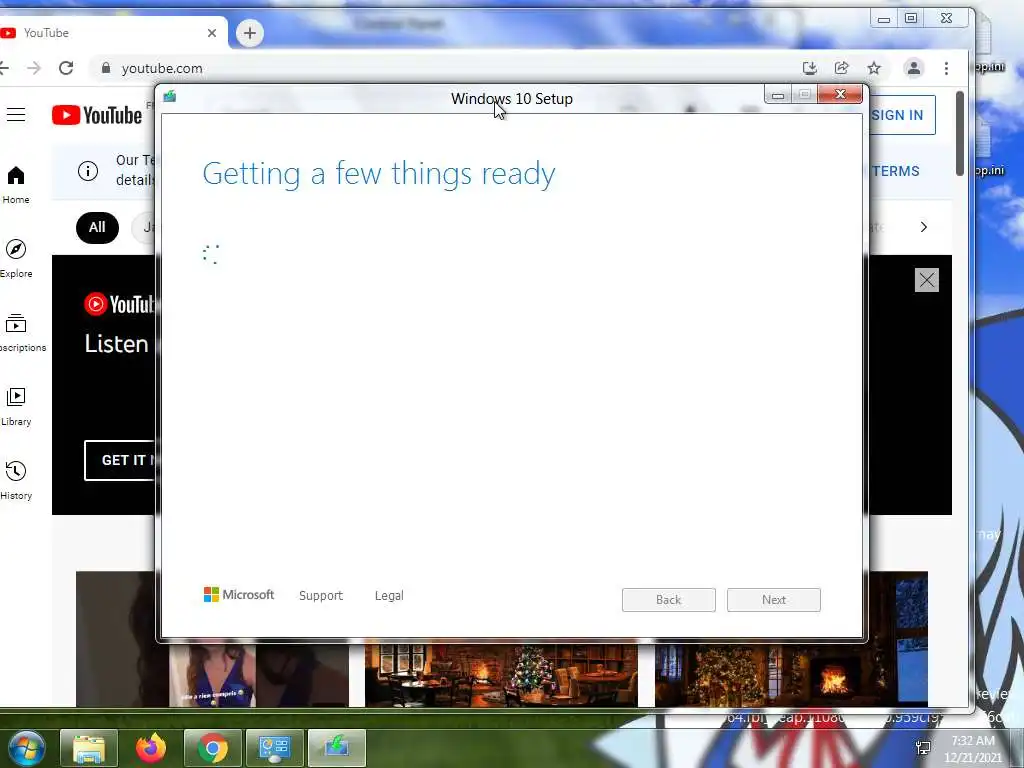
Task: Bookmark this page with the star icon
Action: (874, 68)
